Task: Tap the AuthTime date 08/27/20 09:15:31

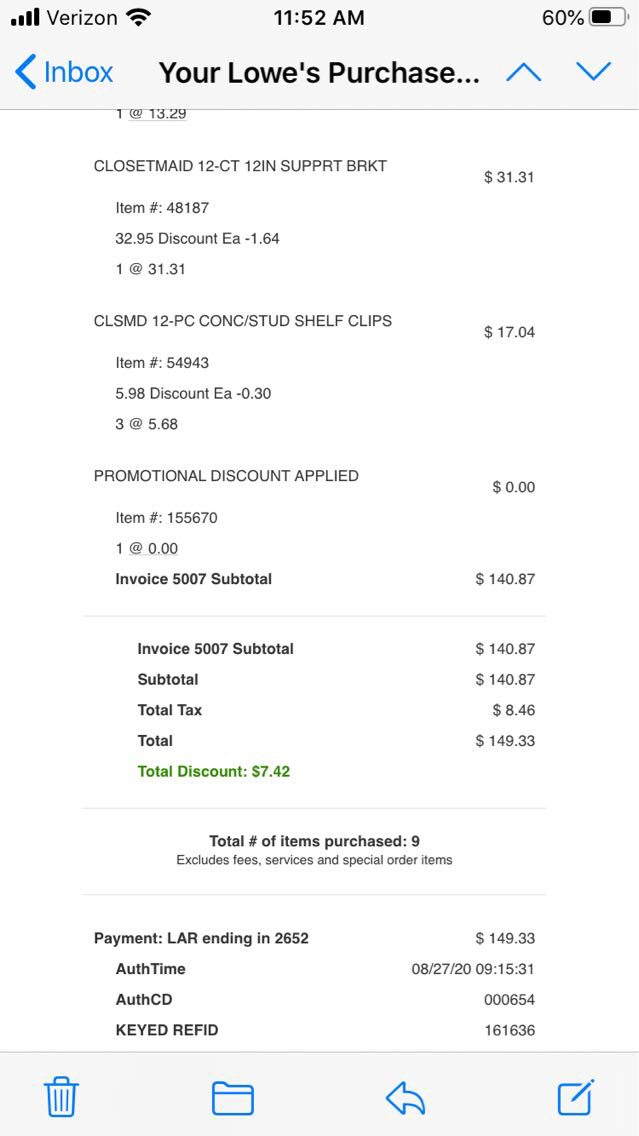Action: click(x=472, y=969)
